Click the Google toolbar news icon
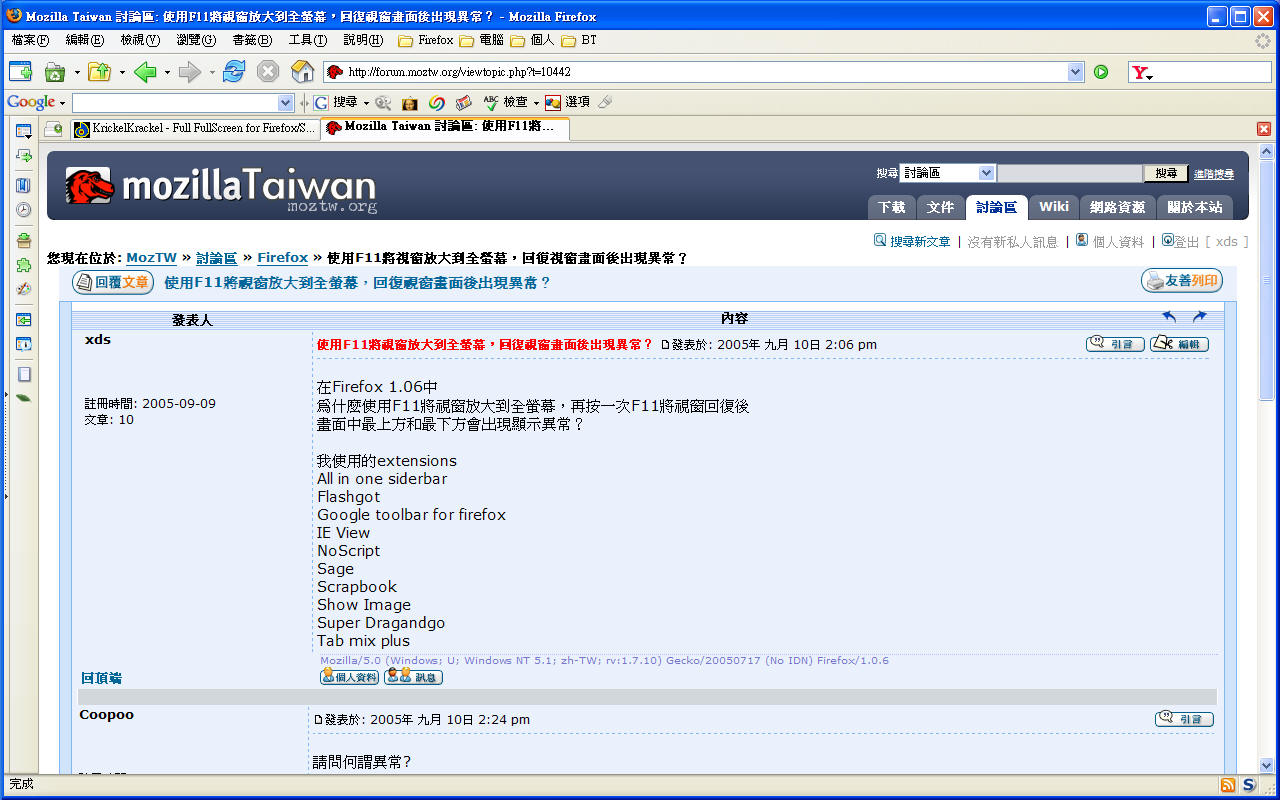This screenshot has height=800, width=1280. click(463, 102)
